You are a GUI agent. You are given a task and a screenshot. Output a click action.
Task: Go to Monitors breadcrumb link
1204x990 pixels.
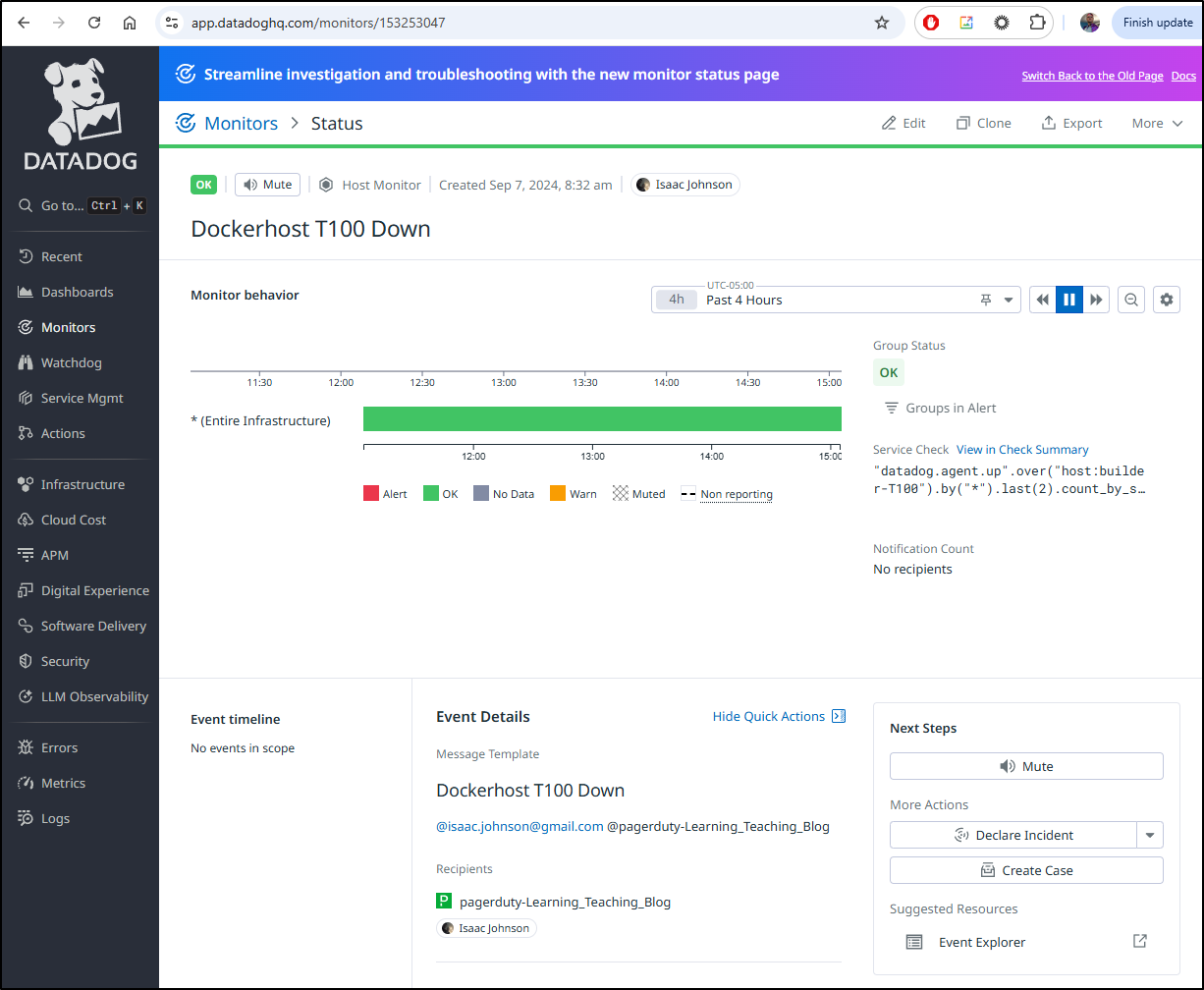241,123
